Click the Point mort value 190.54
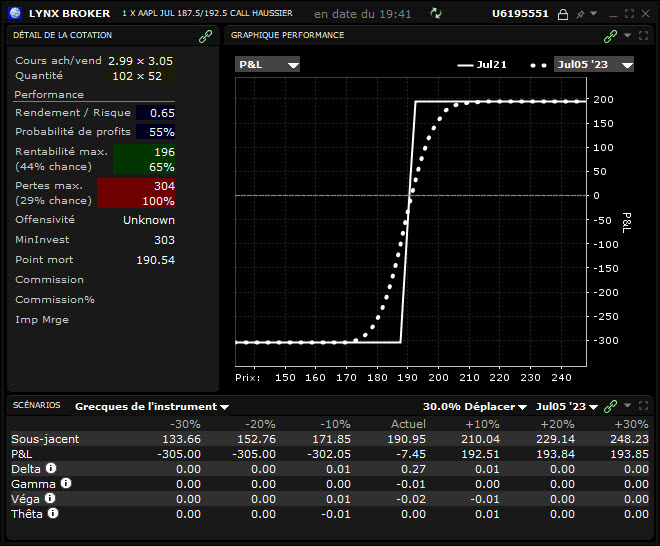This screenshot has height=546, width=660. (x=155, y=260)
